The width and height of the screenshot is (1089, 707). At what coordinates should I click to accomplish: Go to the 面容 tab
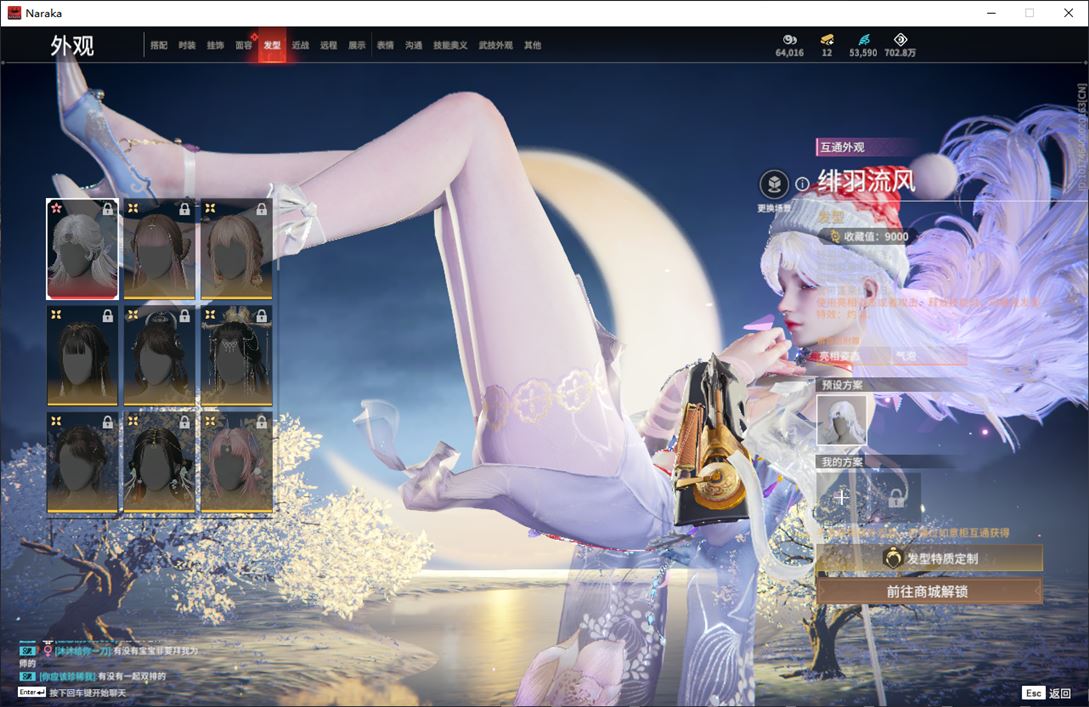coord(243,46)
